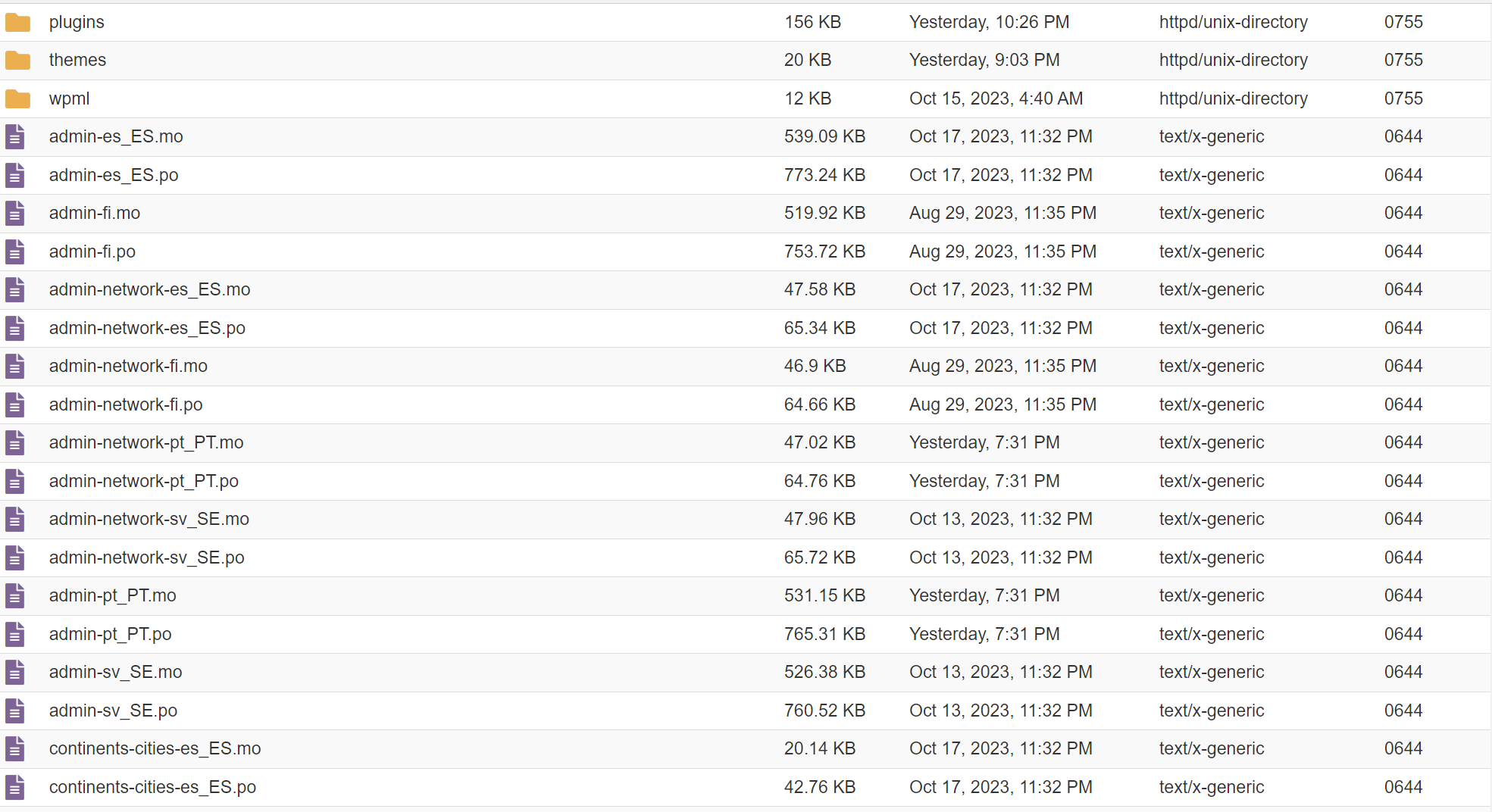Click the admin-es_ES.mo file icon

coord(15,137)
